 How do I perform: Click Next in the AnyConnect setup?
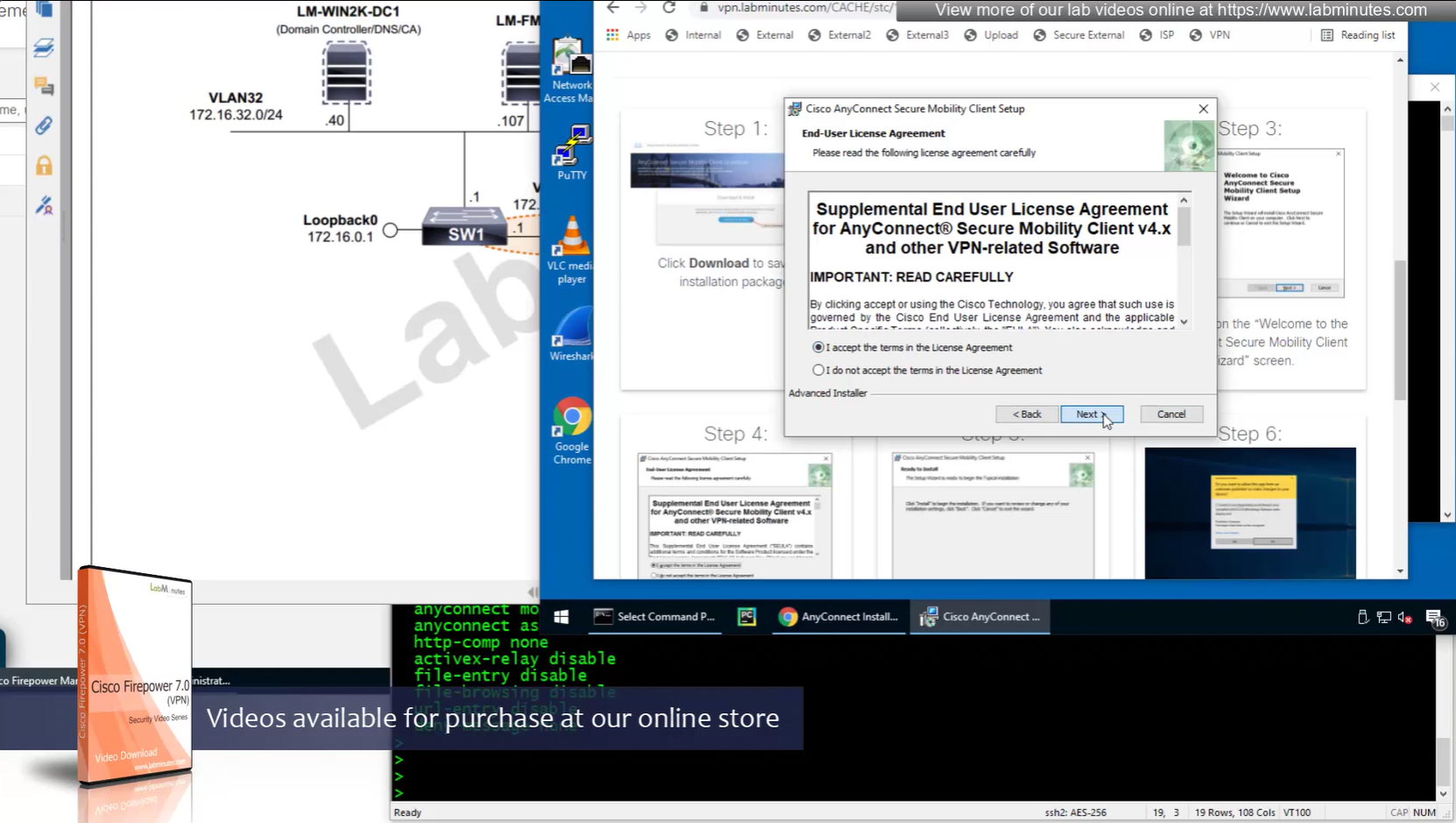click(1091, 415)
